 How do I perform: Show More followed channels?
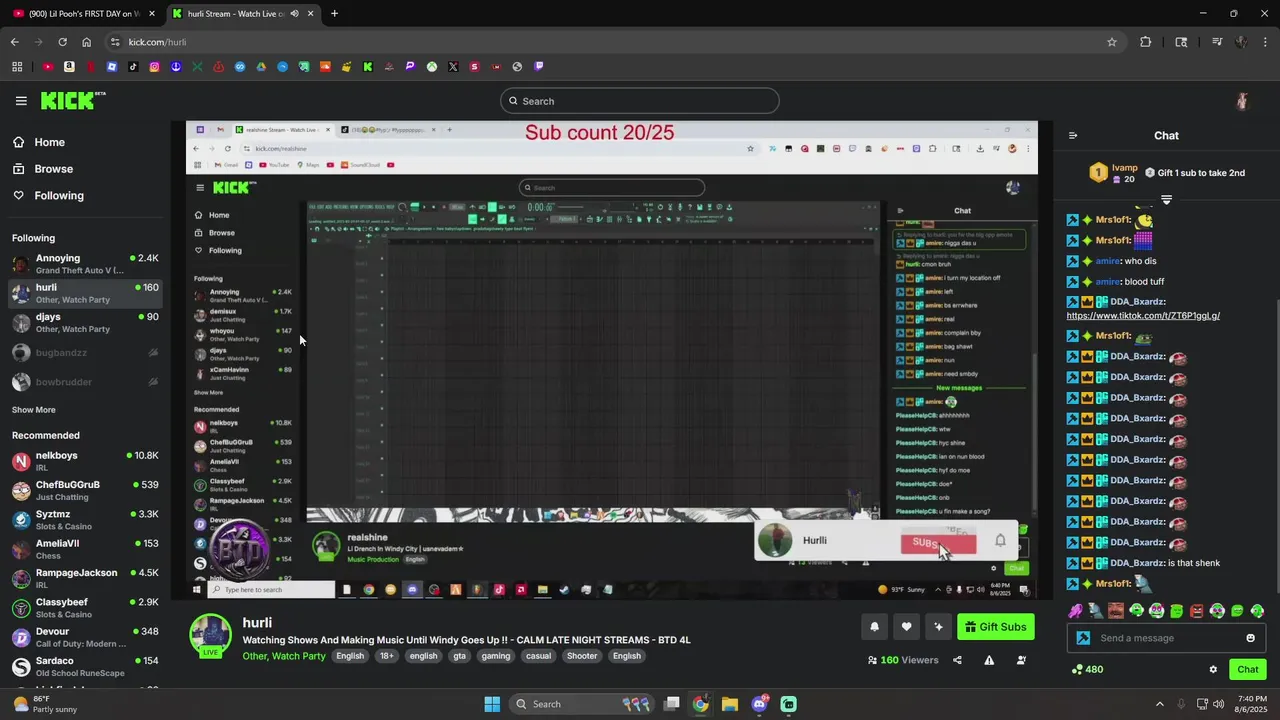tap(34, 410)
